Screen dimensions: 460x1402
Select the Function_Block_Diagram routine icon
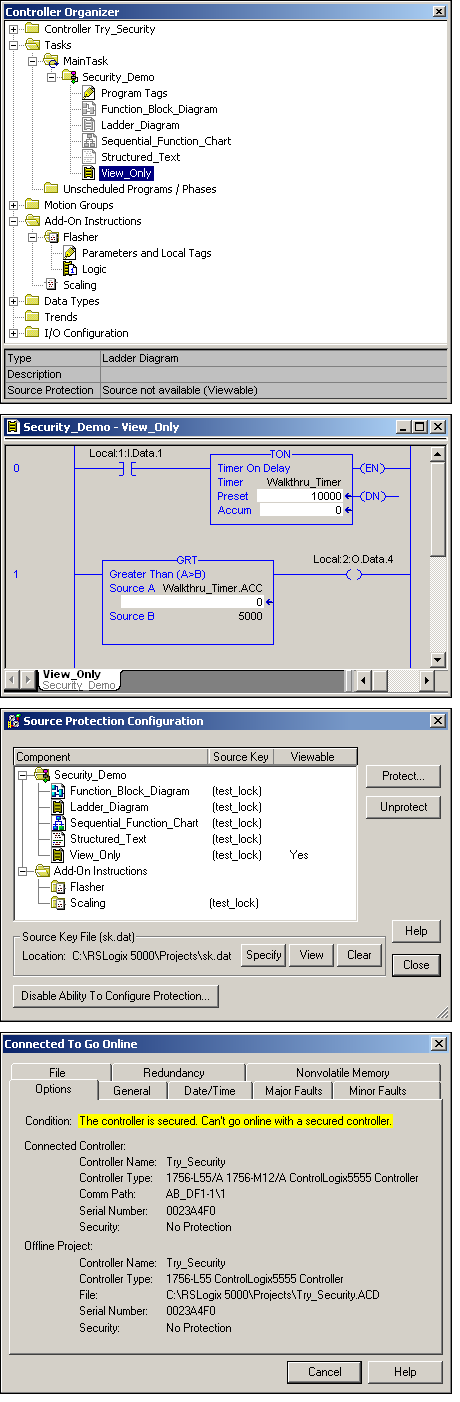tap(89, 109)
